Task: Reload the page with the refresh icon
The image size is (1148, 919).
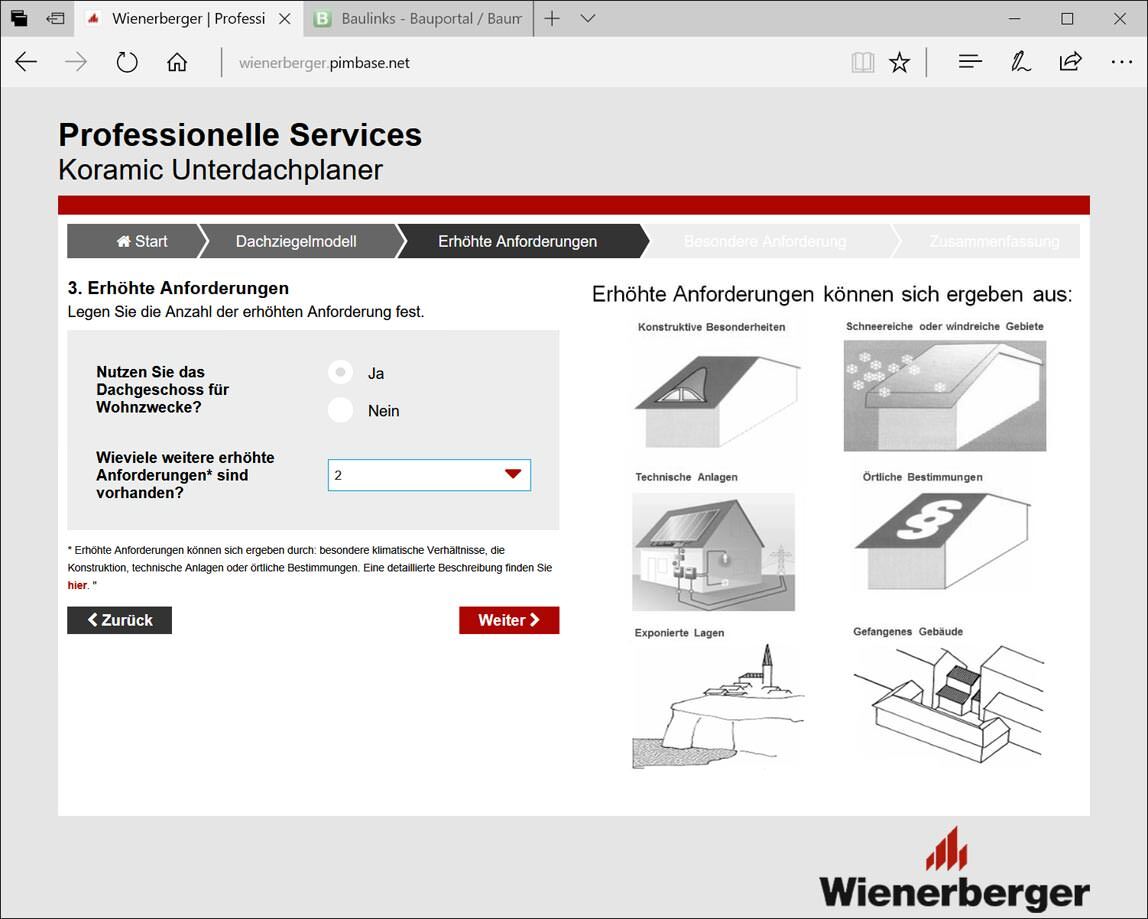Action: pyautogui.click(x=127, y=62)
